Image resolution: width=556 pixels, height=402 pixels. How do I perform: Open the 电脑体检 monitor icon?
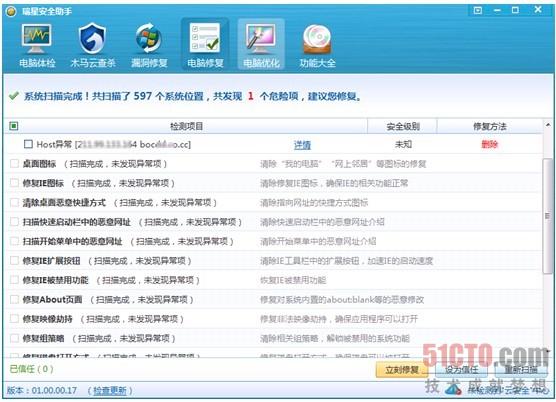coord(37,38)
